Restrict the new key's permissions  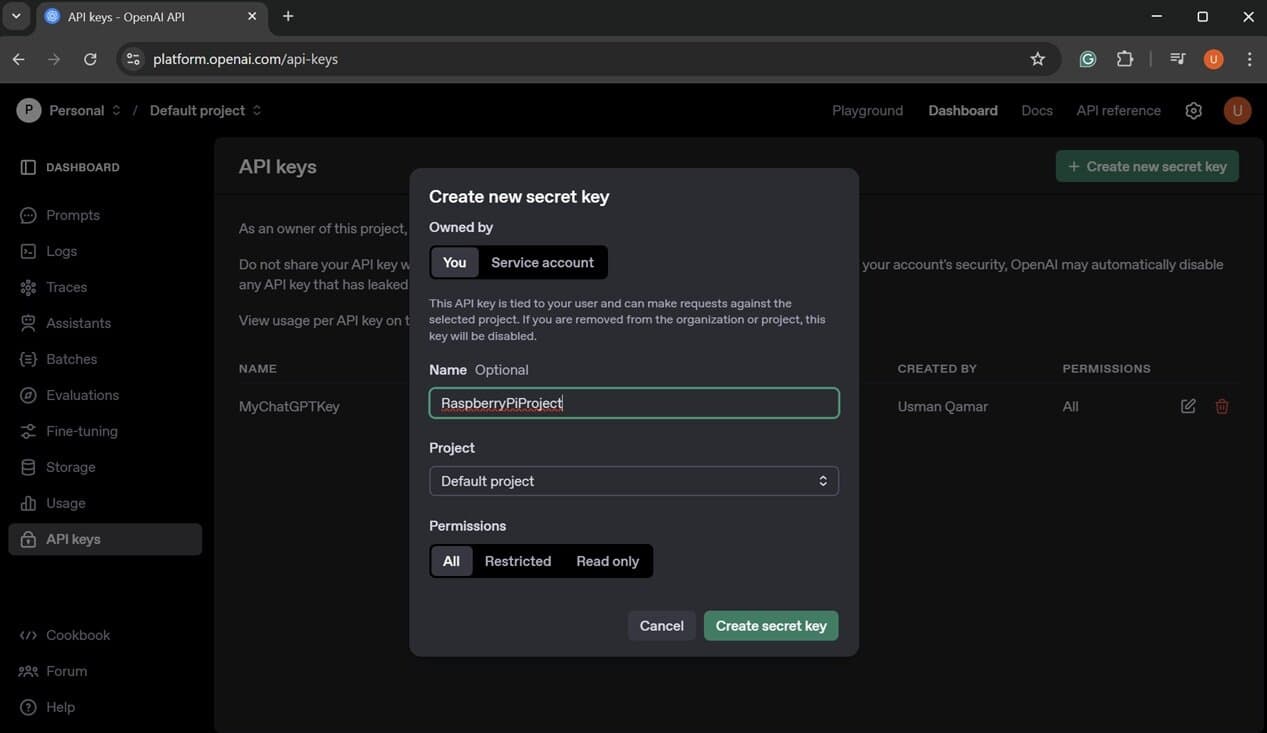pyautogui.click(x=518, y=561)
